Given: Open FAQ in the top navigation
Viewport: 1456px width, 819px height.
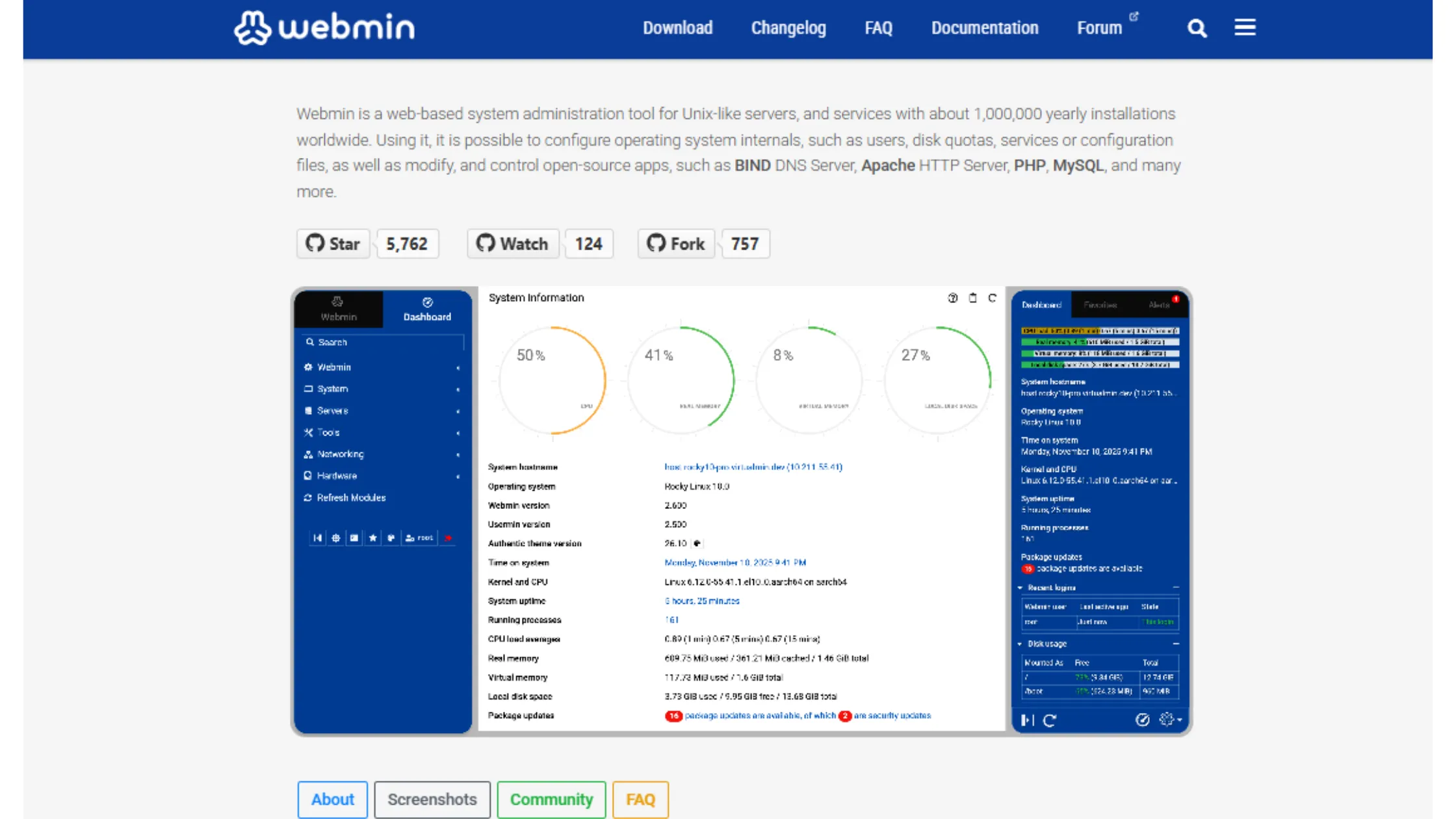Looking at the screenshot, I should pyautogui.click(x=878, y=28).
